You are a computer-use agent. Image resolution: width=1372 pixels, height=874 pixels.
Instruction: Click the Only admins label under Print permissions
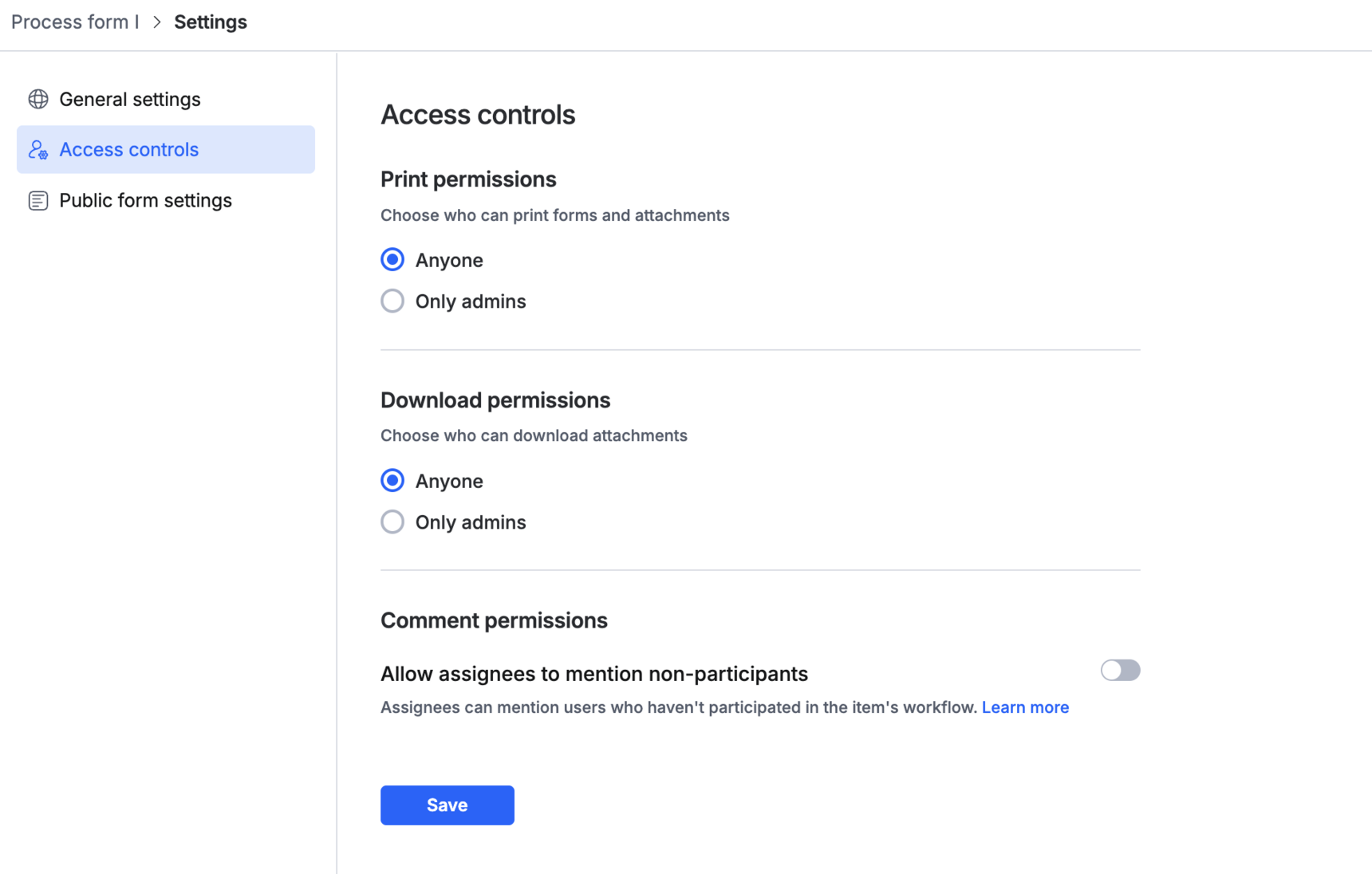(x=471, y=301)
